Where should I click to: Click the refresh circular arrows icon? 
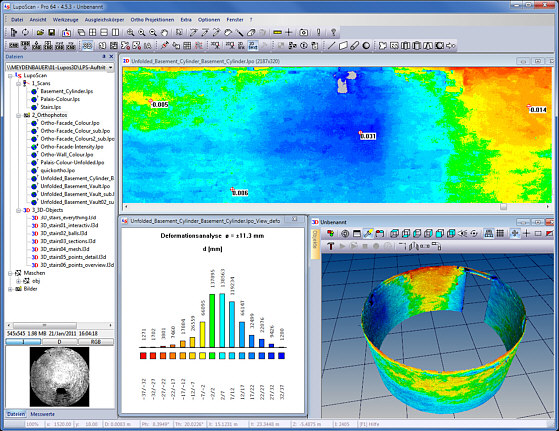coord(25,32)
